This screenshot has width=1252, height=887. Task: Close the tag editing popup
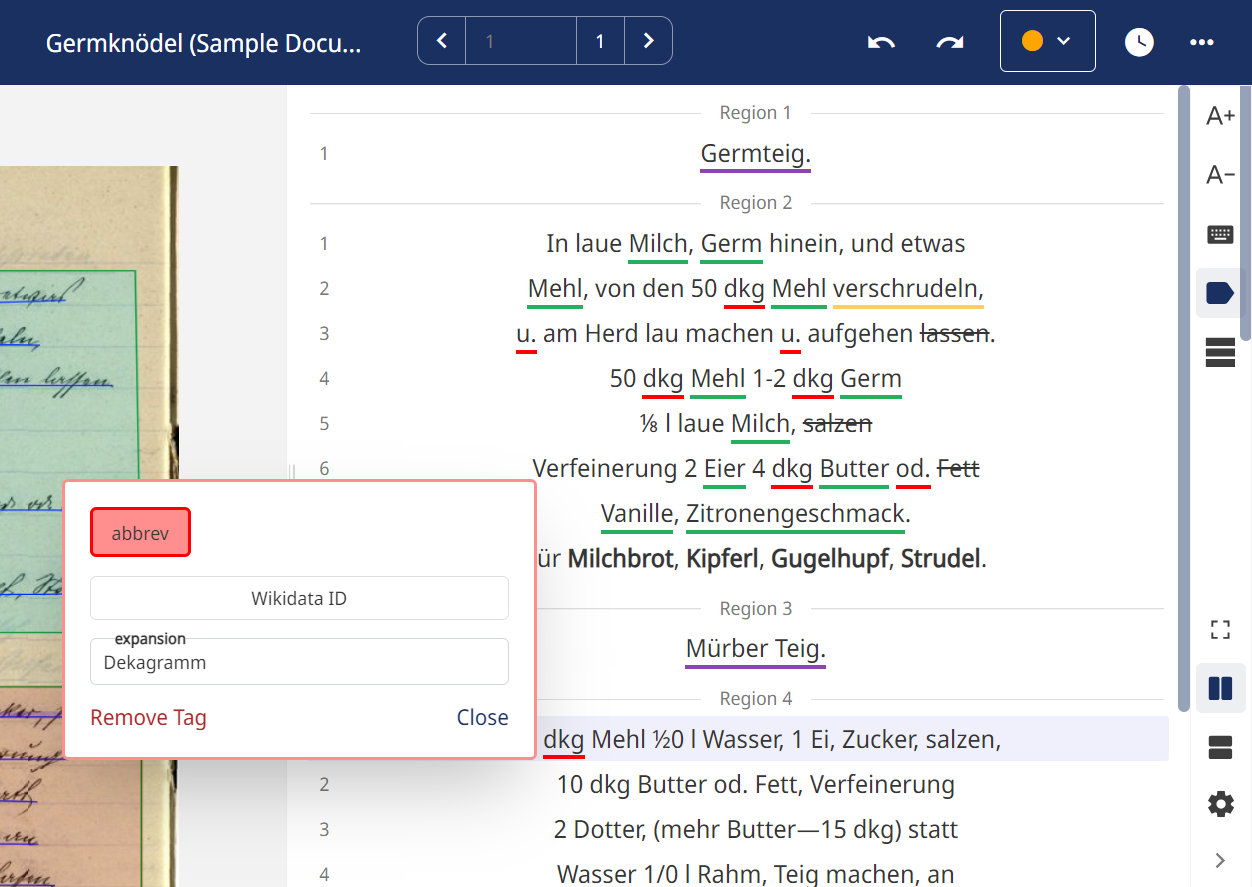[482, 717]
